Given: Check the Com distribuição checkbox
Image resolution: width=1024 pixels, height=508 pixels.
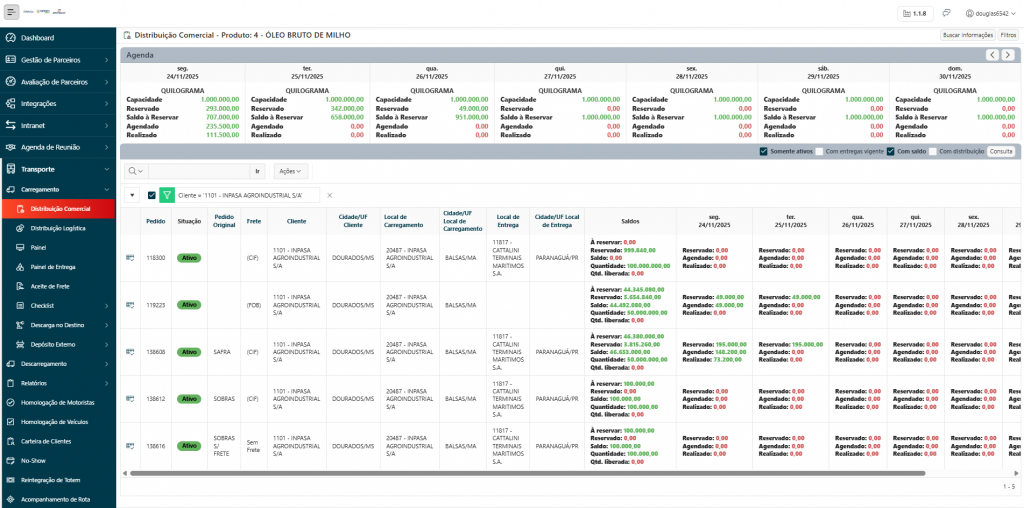Looking at the screenshot, I should tap(933, 151).
